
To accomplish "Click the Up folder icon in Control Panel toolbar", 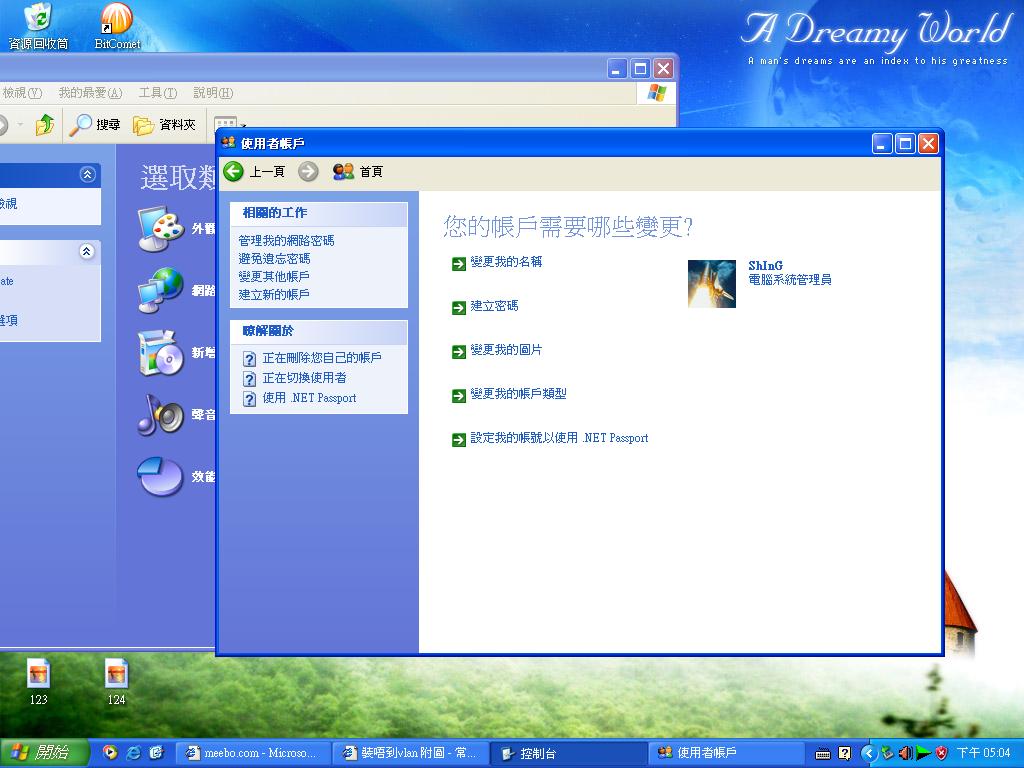I will [x=45, y=124].
